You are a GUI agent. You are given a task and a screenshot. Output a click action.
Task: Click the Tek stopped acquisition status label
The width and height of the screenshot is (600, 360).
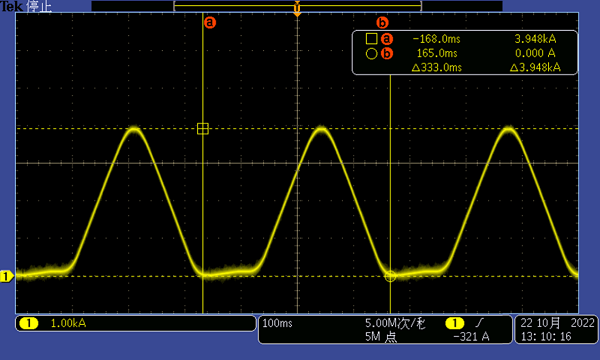point(26,6)
